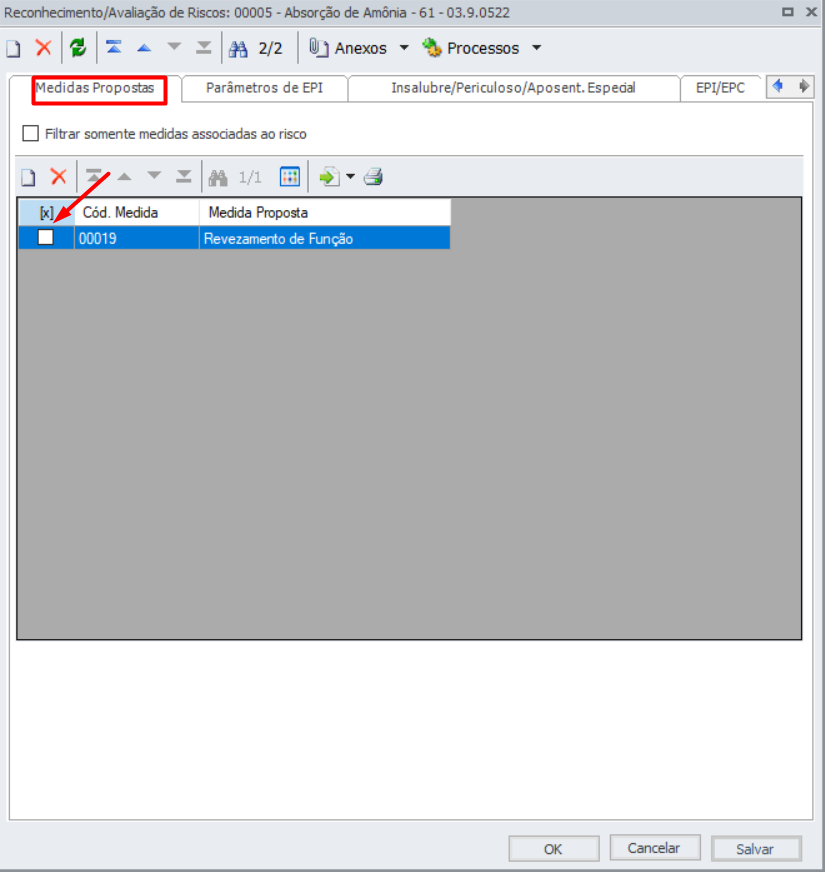Click the printer icon in grid toolbar
The height and width of the screenshot is (872, 825).
click(x=373, y=177)
